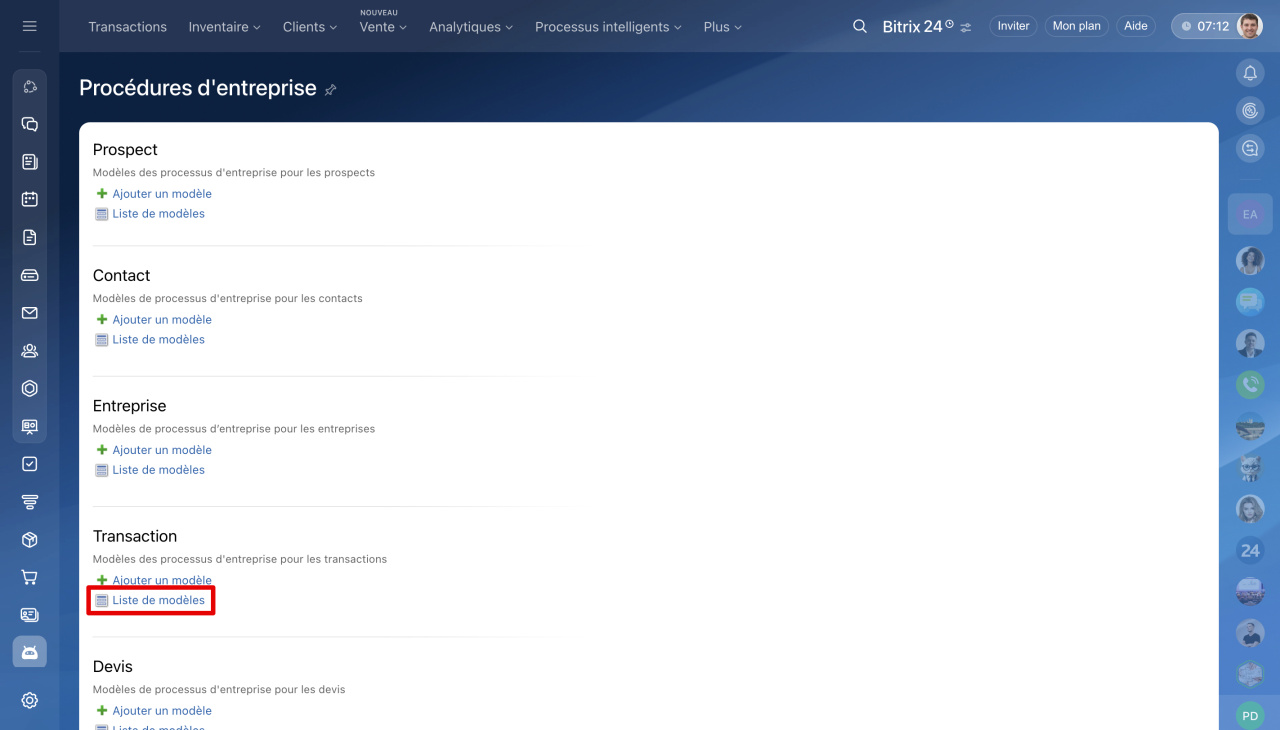Expand the Clients dropdown menu

[x=309, y=27]
